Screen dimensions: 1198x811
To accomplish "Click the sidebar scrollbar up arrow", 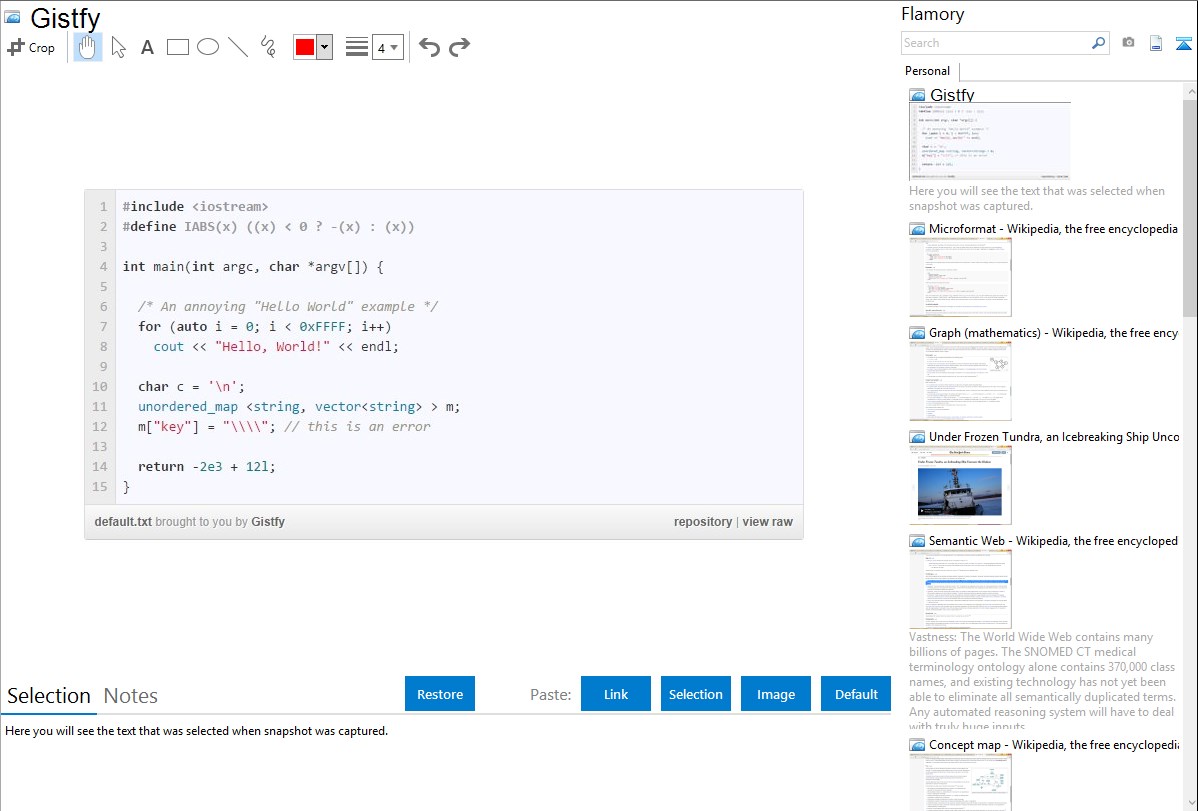I will pyautogui.click(x=1190, y=91).
